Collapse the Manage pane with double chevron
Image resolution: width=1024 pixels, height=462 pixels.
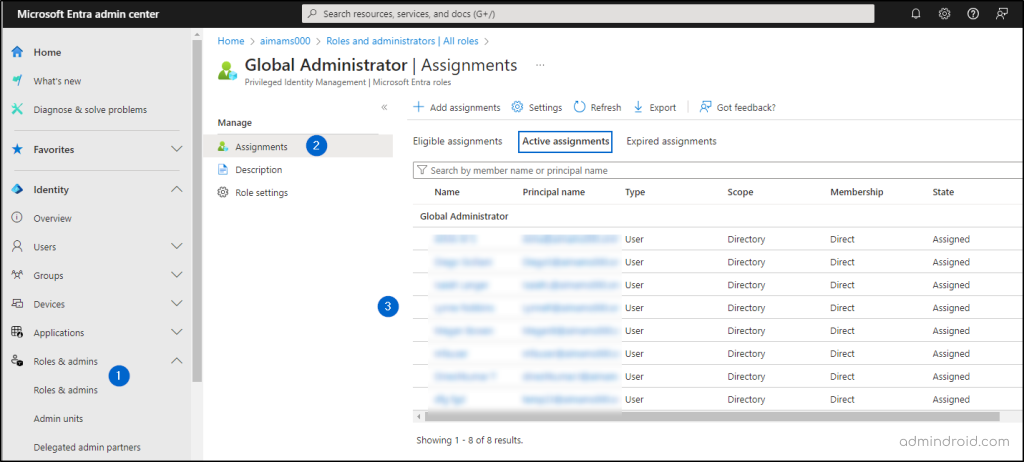coord(384,107)
